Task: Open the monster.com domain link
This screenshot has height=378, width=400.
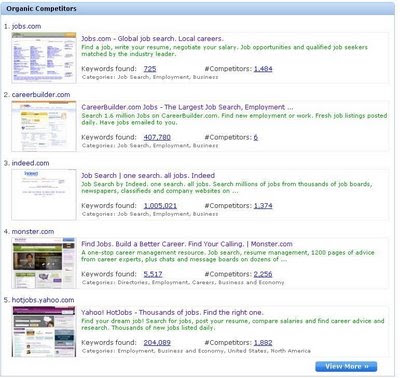Action: [x=33, y=232]
